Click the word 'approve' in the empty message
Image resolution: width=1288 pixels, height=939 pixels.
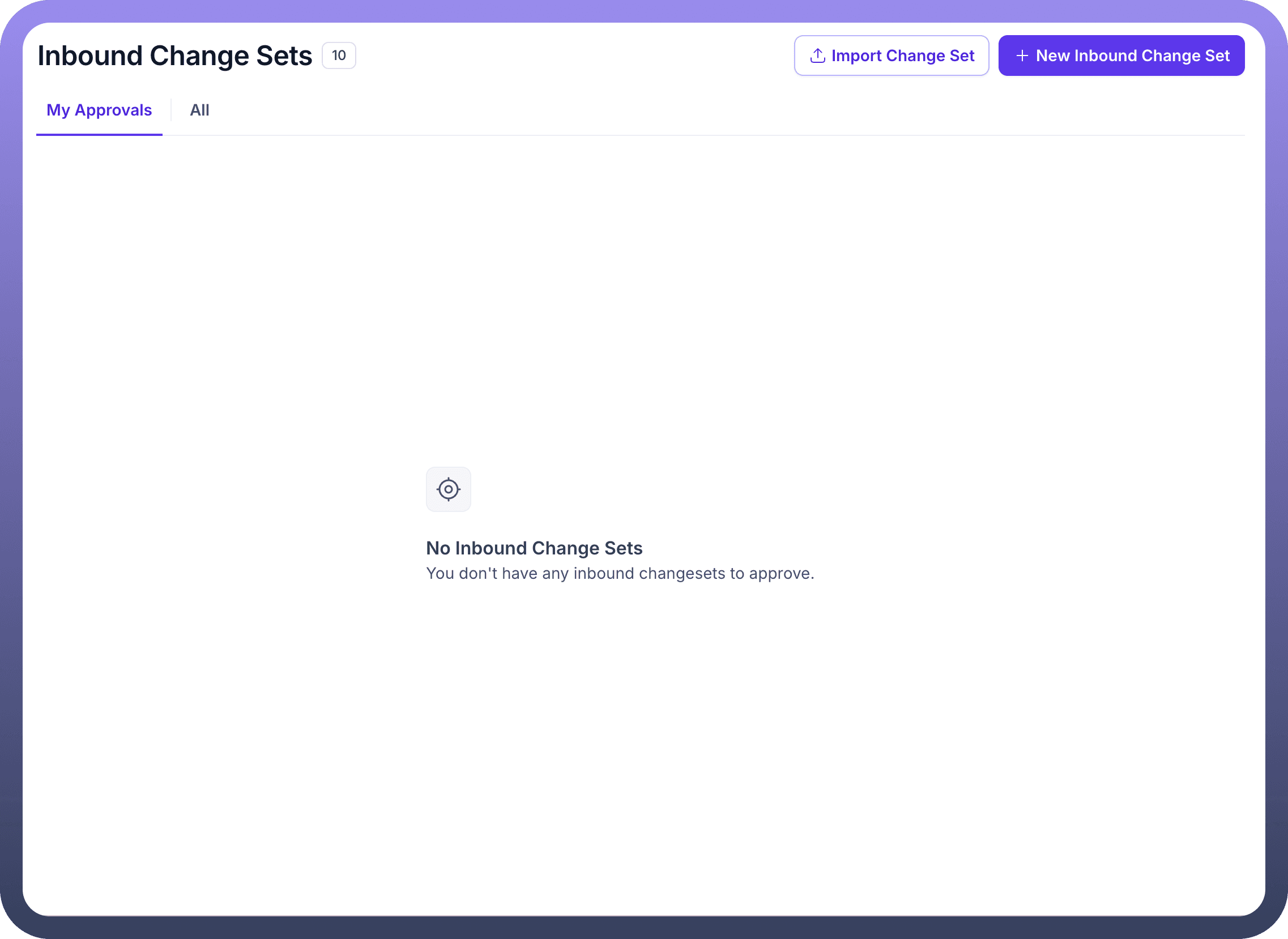pyautogui.click(x=780, y=574)
